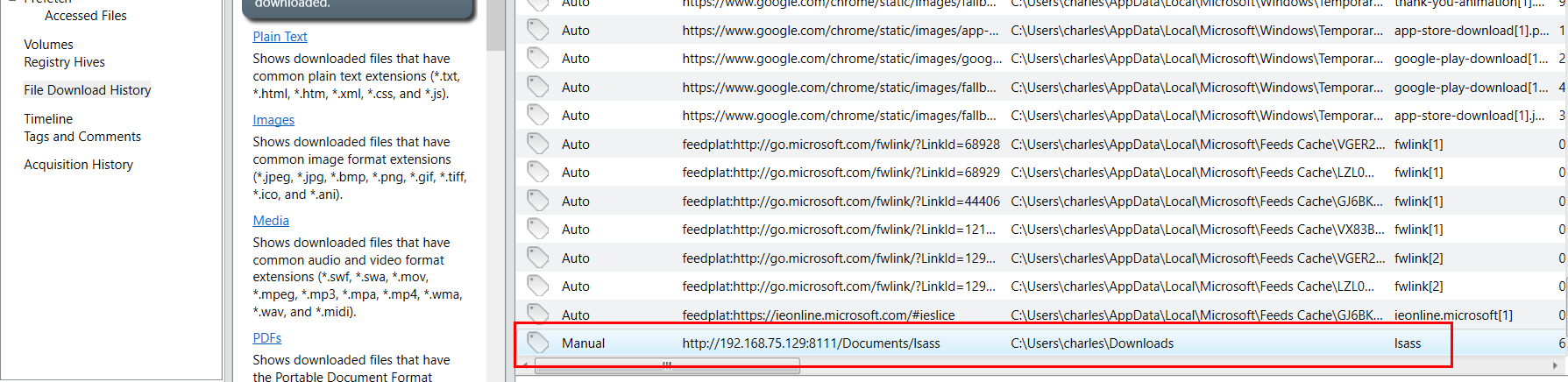The width and height of the screenshot is (1568, 382).
Task: Click the horizontal scrollbar right arrow
Action: (x=1556, y=366)
